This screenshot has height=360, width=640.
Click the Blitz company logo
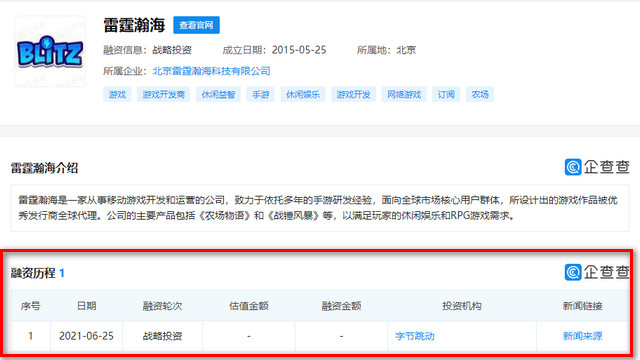pyautogui.click(x=50, y=51)
